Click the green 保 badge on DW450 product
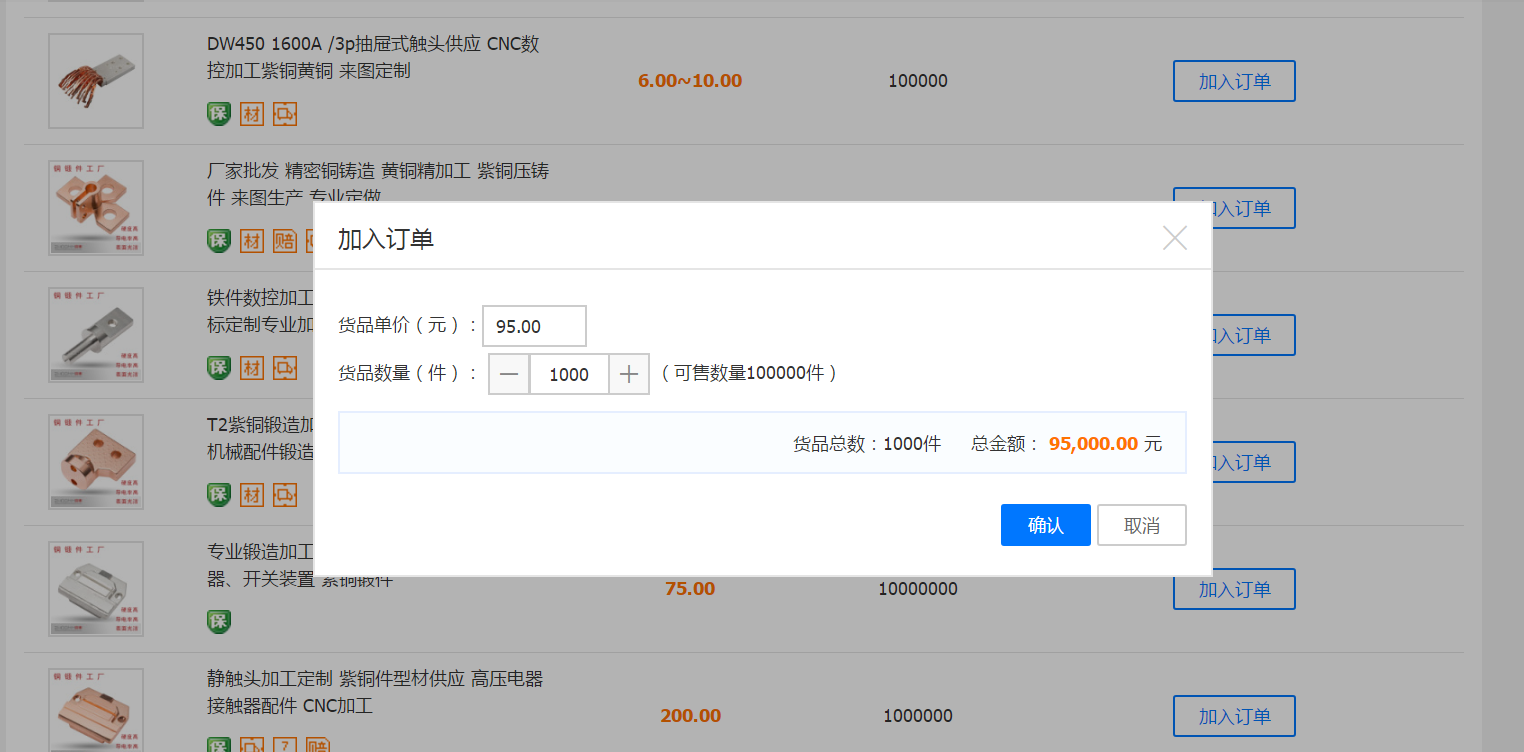Viewport: 1524px width, 752px height. click(219, 114)
